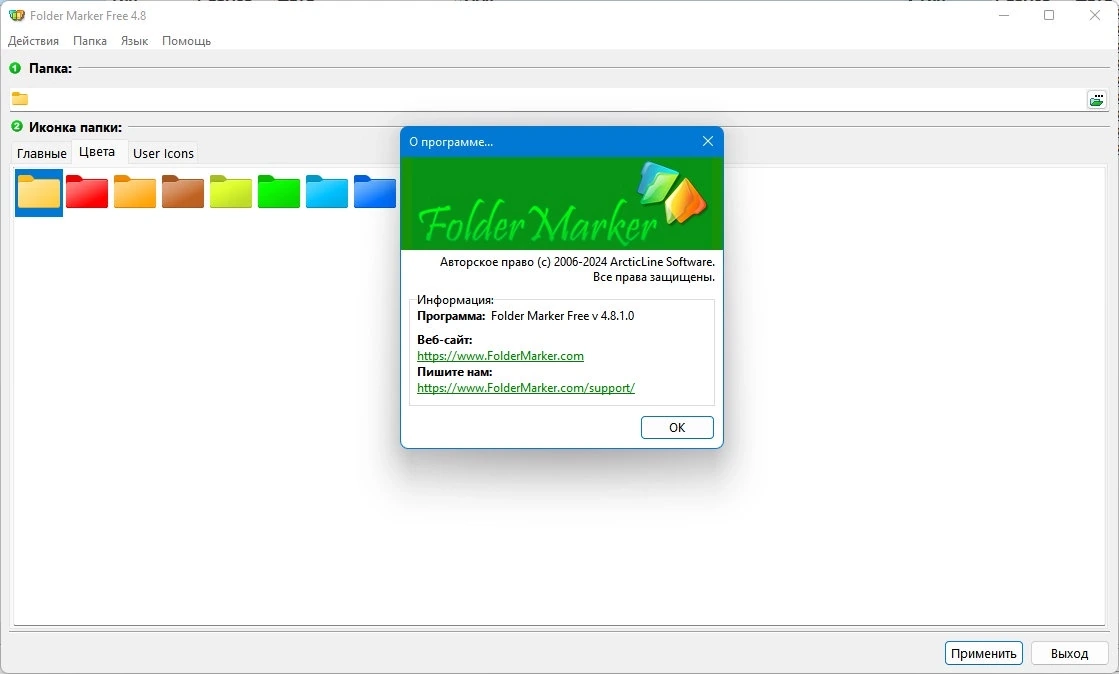Switch to the Главные tab
This screenshot has height=674, width=1119.
(x=41, y=154)
